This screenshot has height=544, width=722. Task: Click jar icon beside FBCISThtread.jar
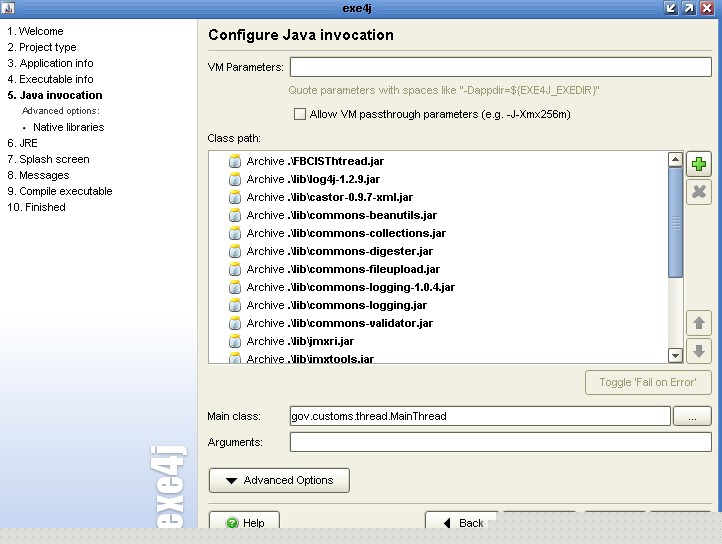(235, 161)
